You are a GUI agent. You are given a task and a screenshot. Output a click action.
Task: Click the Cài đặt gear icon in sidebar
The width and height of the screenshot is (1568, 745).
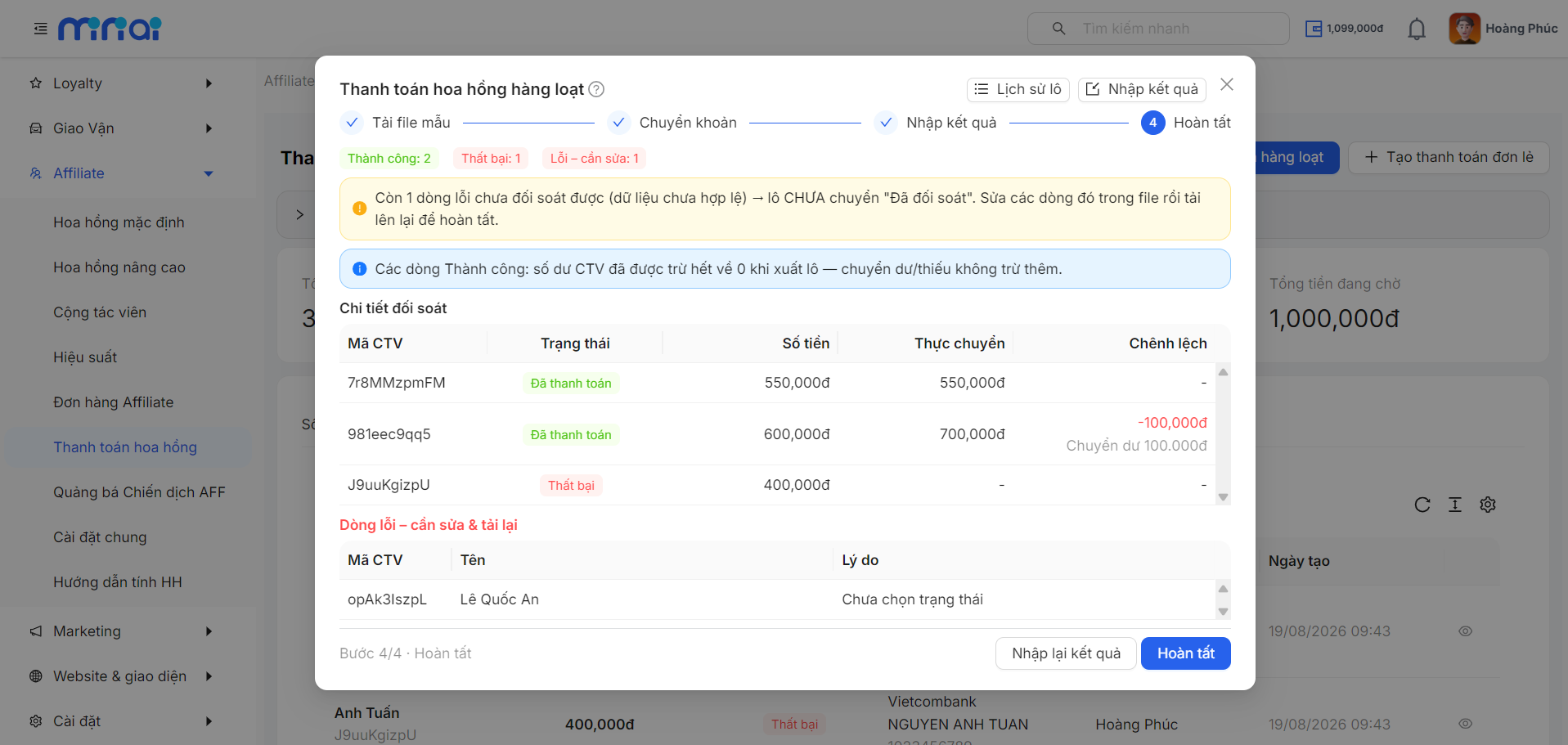pos(36,721)
